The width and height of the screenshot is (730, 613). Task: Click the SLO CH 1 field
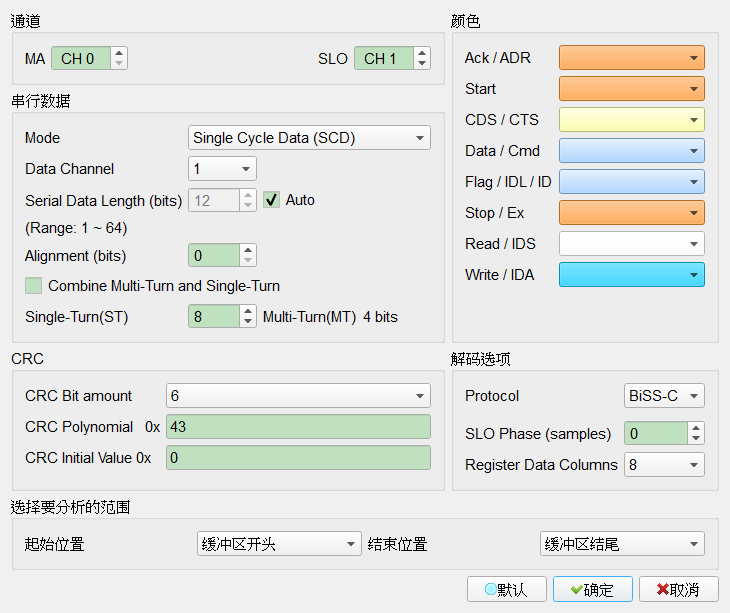pyautogui.click(x=384, y=58)
